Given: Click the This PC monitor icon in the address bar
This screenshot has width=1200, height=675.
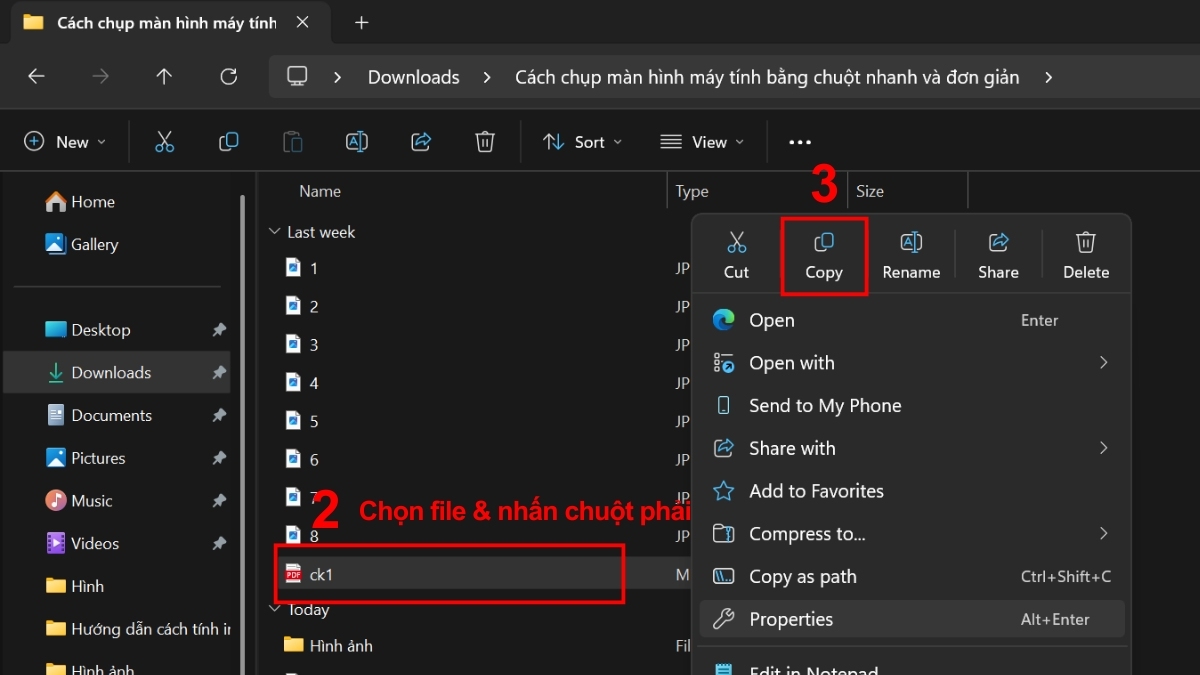Looking at the screenshot, I should pyautogui.click(x=297, y=77).
